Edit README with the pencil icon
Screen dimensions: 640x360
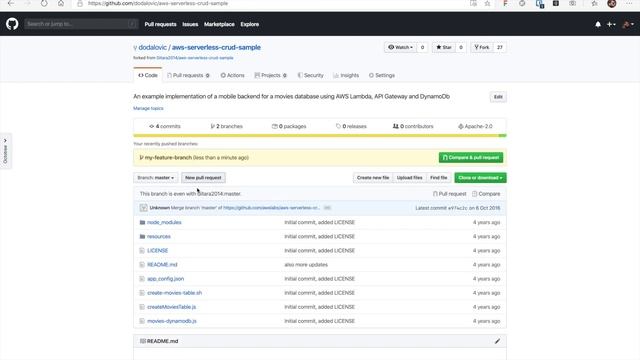click(497, 341)
